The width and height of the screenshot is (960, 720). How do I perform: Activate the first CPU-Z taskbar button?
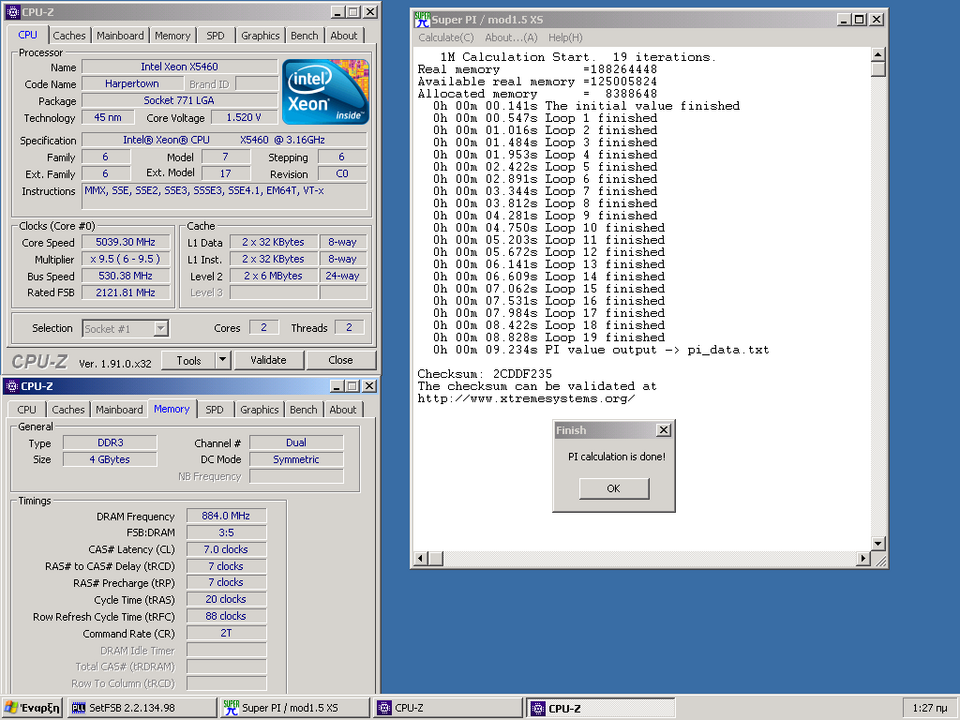[x=448, y=708]
